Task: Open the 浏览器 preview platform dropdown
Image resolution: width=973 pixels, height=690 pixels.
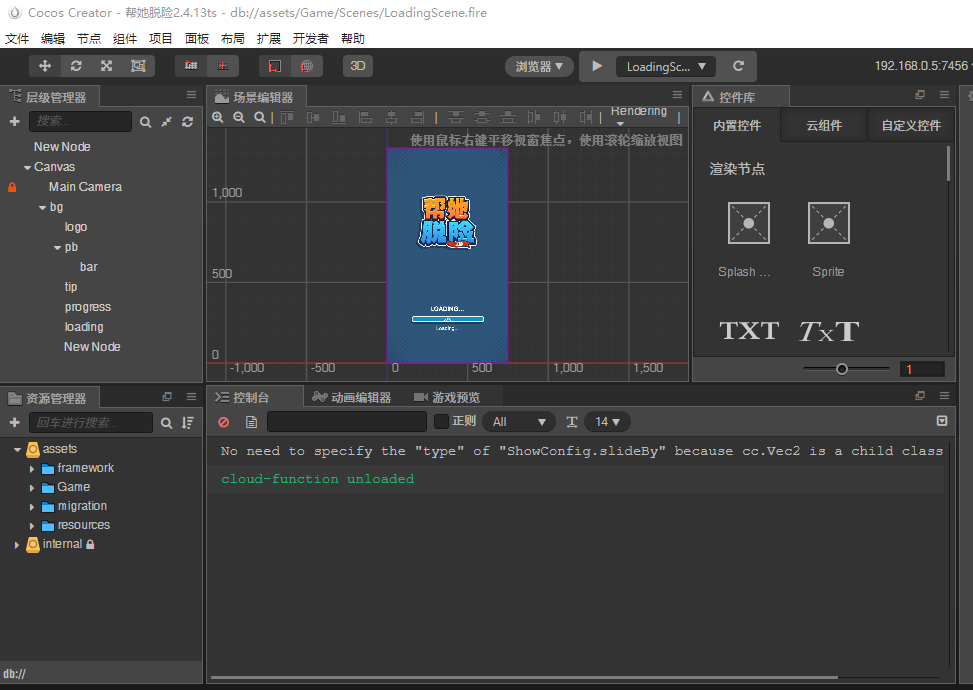Action: point(539,66)
